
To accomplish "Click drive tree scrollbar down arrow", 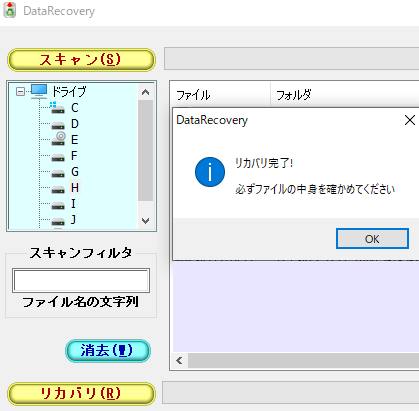I will 145,221.
